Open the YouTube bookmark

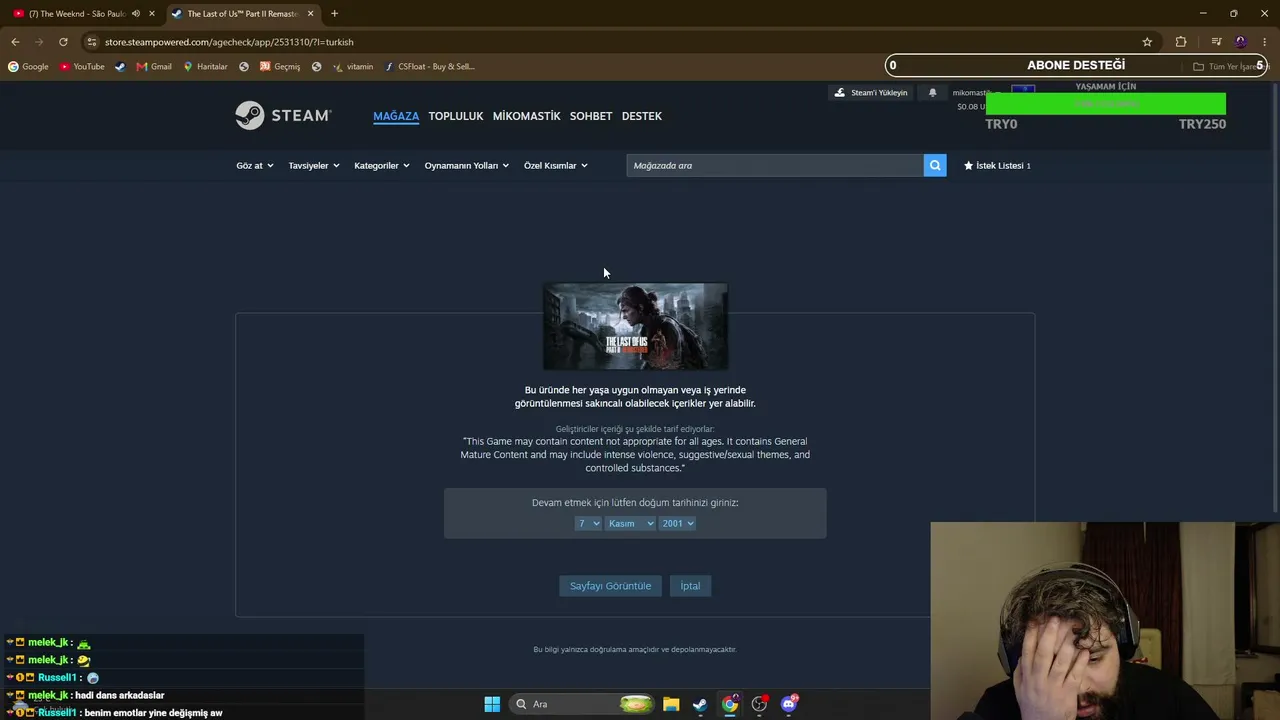pos(82,67)
